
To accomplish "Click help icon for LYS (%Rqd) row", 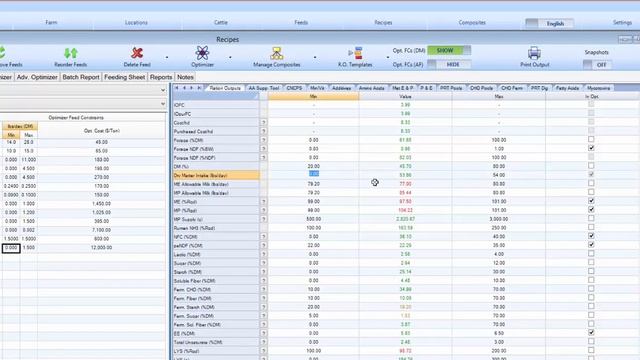I will point(264,351).
